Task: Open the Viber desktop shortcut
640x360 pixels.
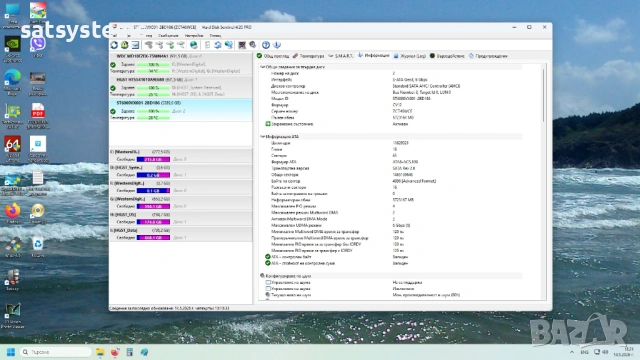Action: click(38, 46)
